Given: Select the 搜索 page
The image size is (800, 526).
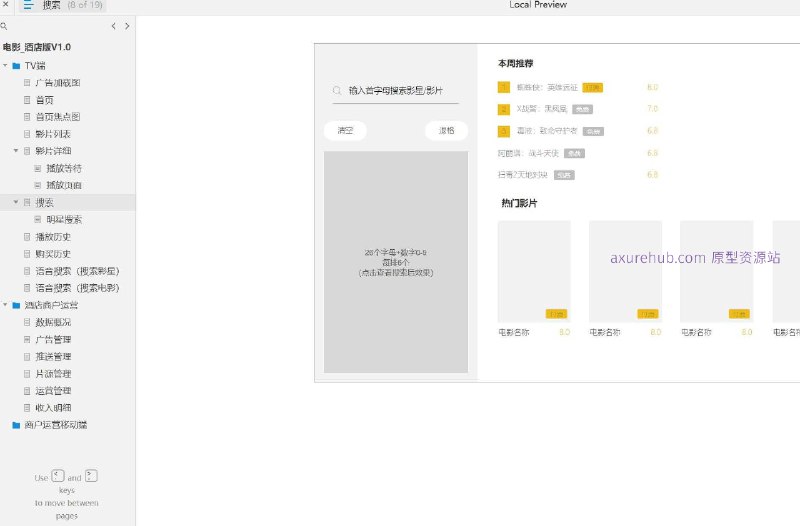Looking at the screenshot, I should pos(44,203).
